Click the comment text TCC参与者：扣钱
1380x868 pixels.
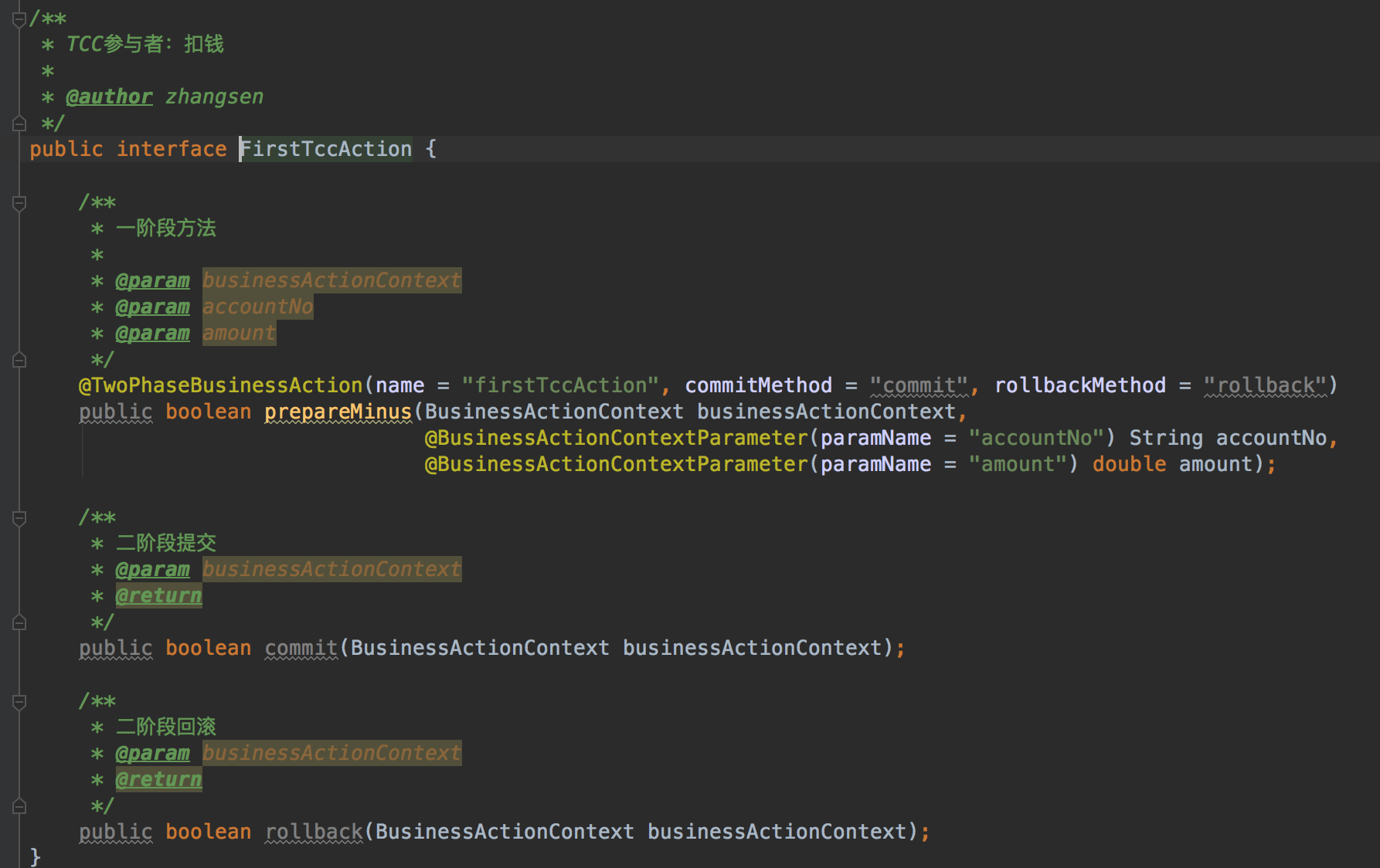click(144, 44)
